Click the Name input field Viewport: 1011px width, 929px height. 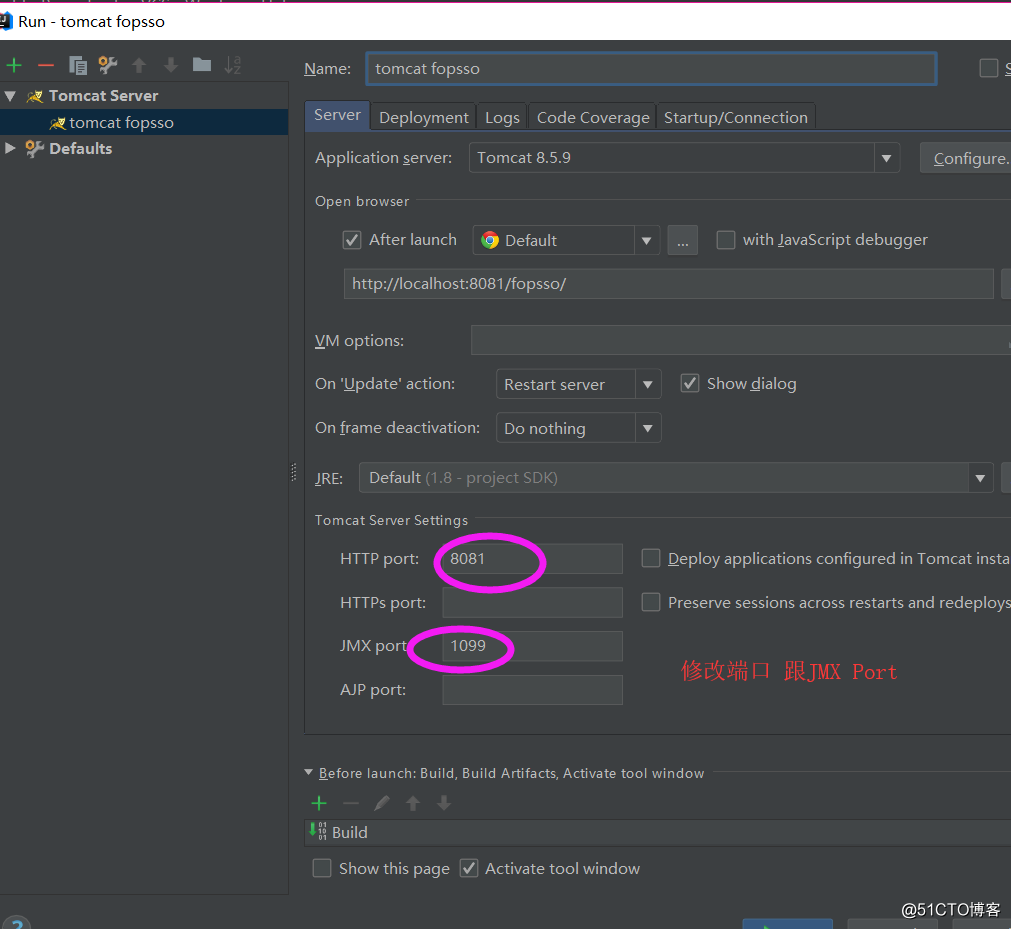click(651, 68)
